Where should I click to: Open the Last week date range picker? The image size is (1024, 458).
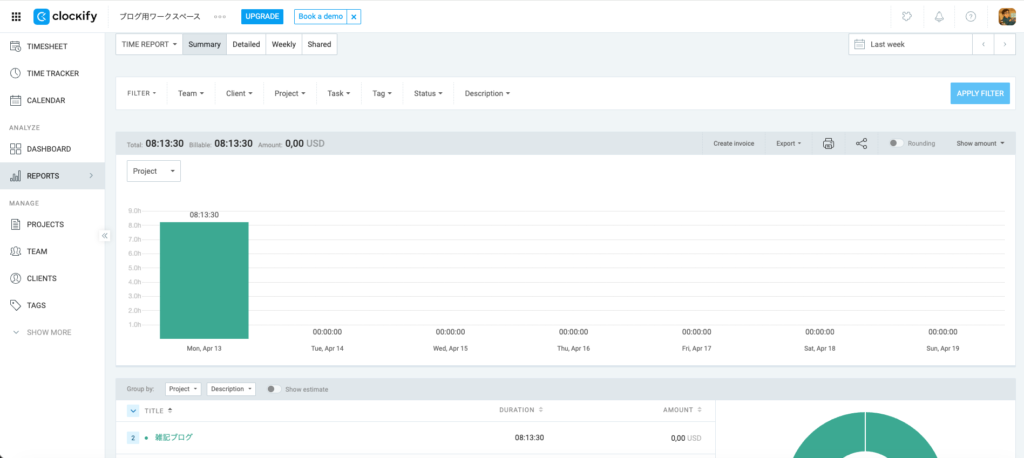pyautogui.click(x=910, y=44)
